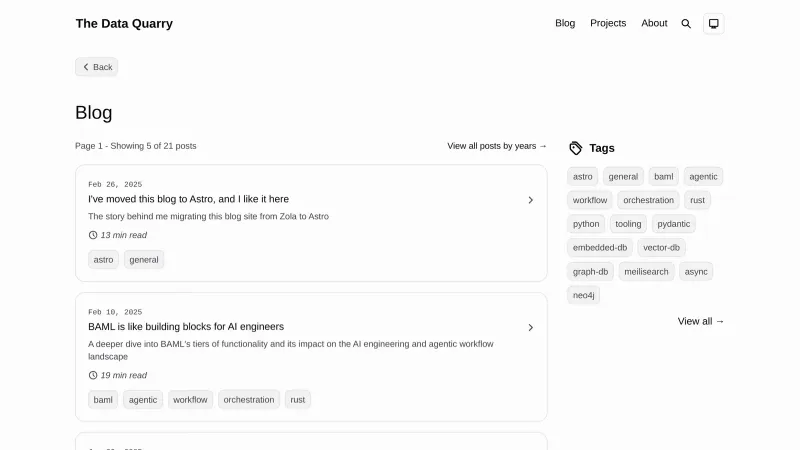800x450 pixels.
Task: Filter by the python tag
Action: [x=586, y=224]
